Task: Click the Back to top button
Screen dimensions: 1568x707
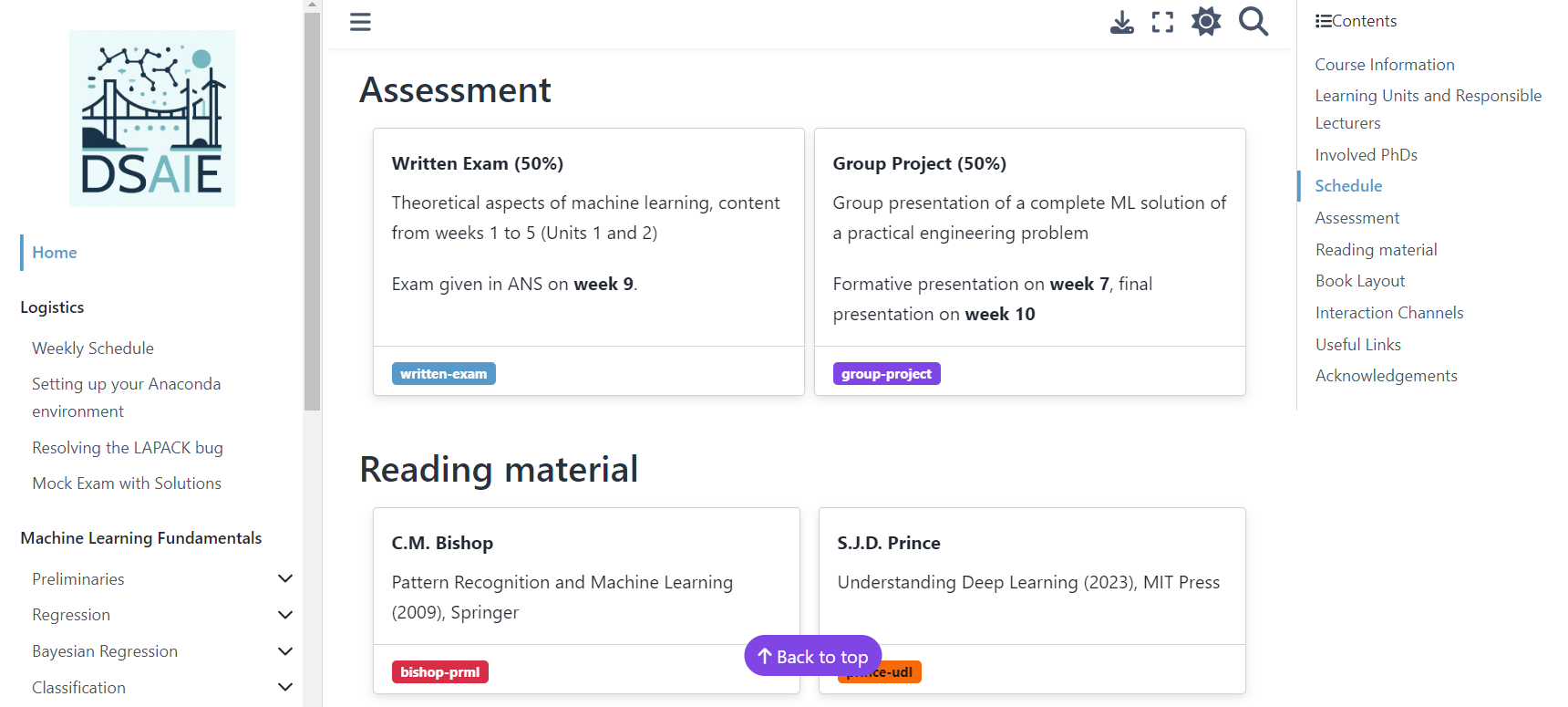Action: pos(812,656)
